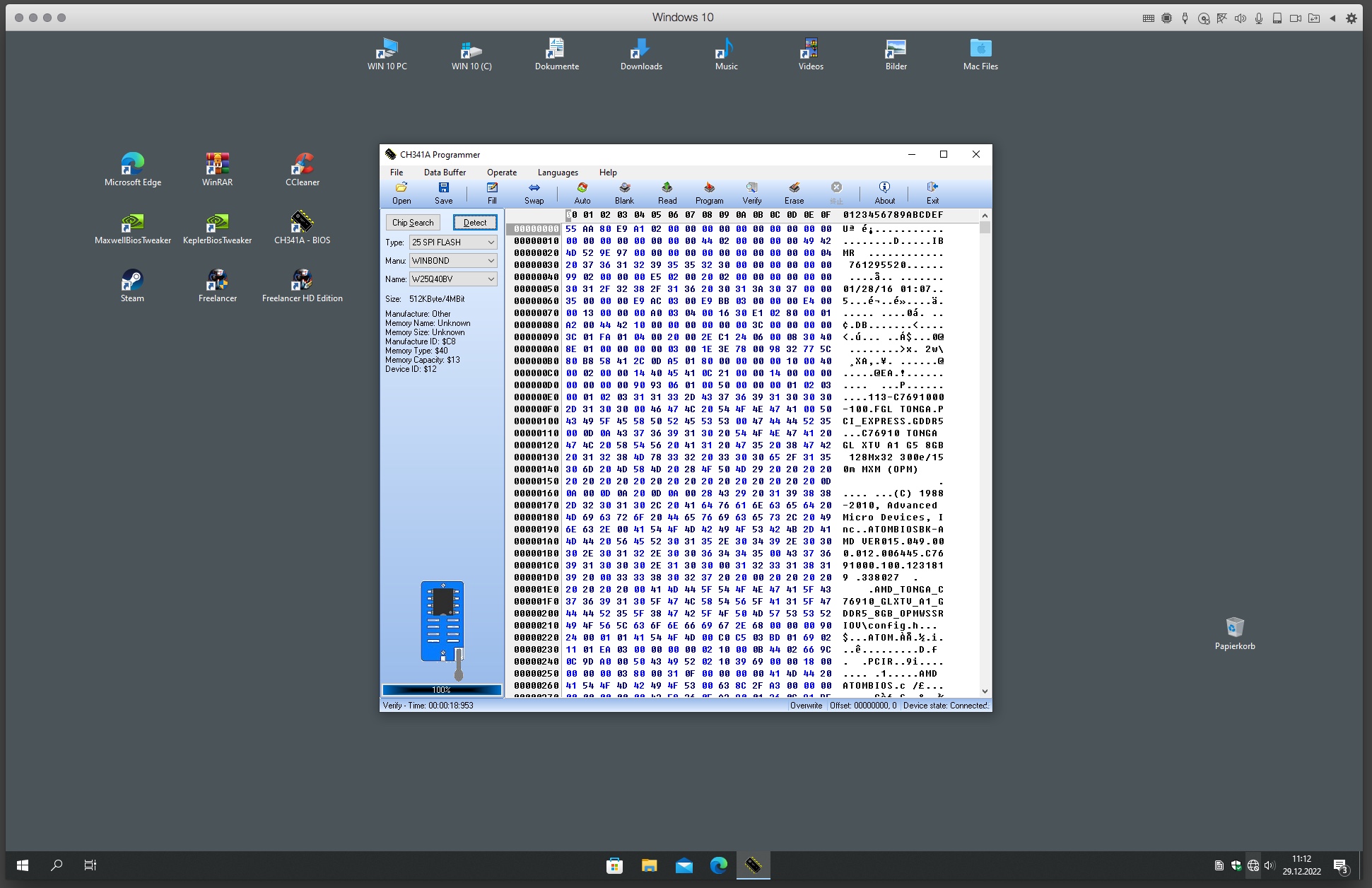Image resolution: width=1372 pixels, height=888 pixels.
Task: Click the Program icon to write chip
Action: pos(709,192)
